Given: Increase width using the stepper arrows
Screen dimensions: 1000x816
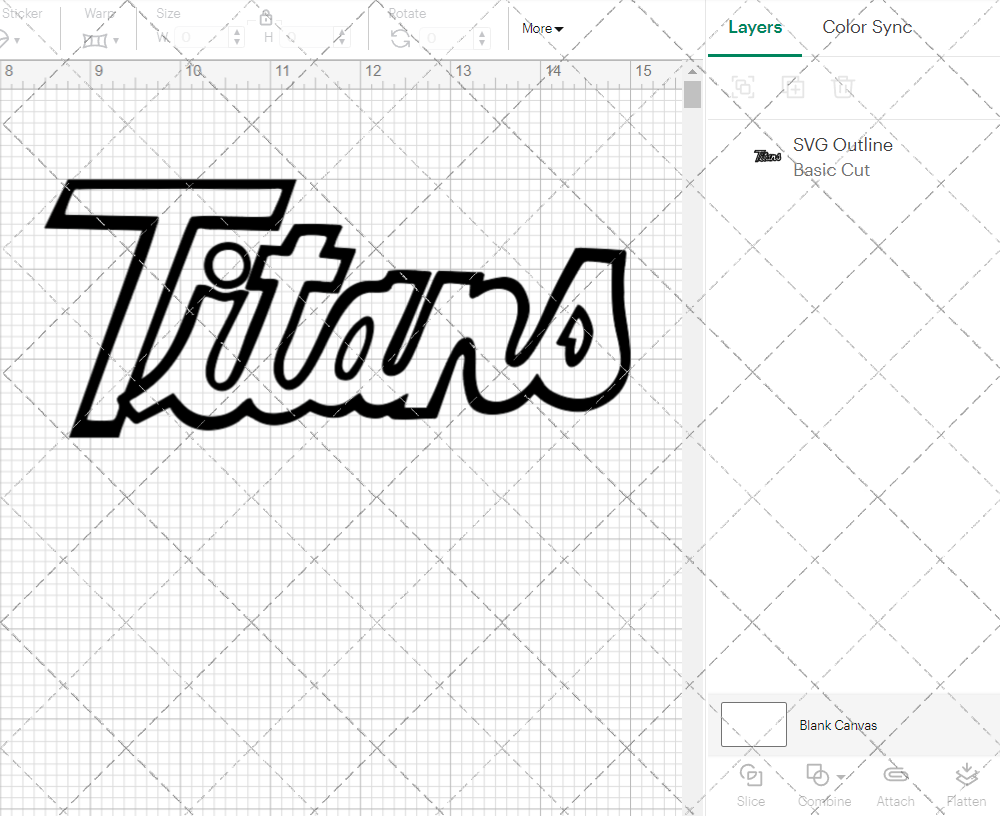Looking at the screenshot, I should pyautogui.click(x=236, y=33).
